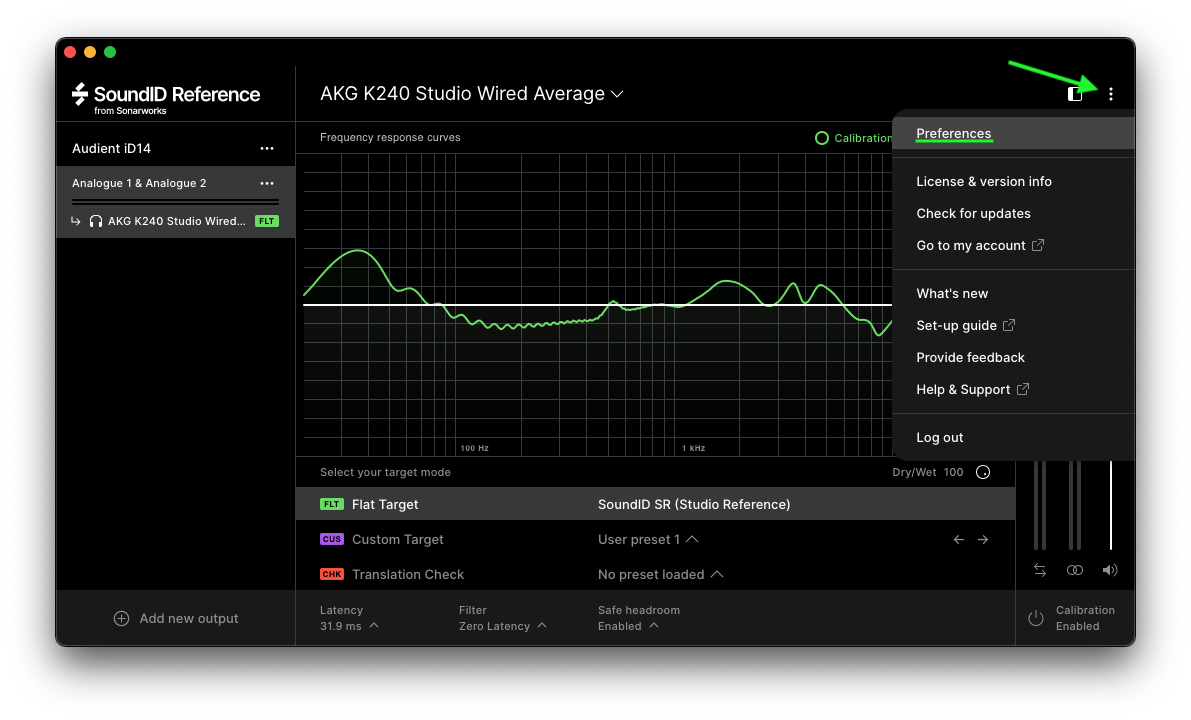
Task: Open the Safe headroom Enabled dropdown
Action: pyautogui.click(x=639, y=618)
